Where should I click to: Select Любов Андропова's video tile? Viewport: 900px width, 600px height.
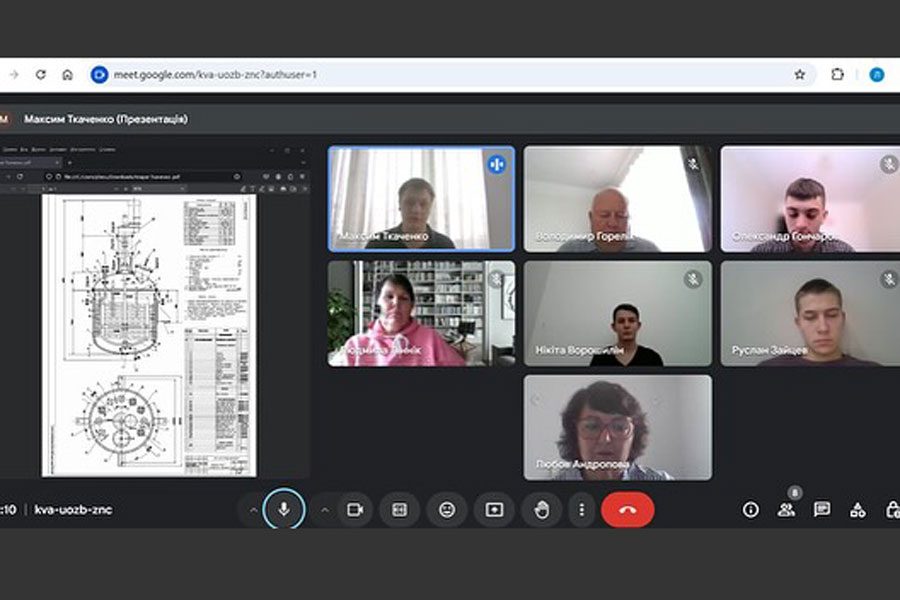point(618,428)
